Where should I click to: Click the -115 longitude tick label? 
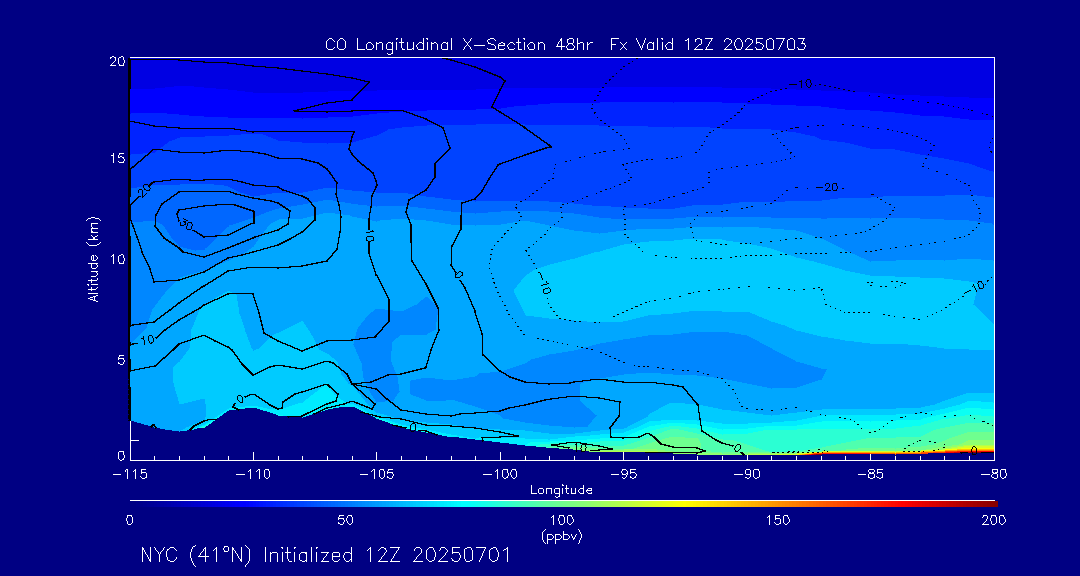130,475
